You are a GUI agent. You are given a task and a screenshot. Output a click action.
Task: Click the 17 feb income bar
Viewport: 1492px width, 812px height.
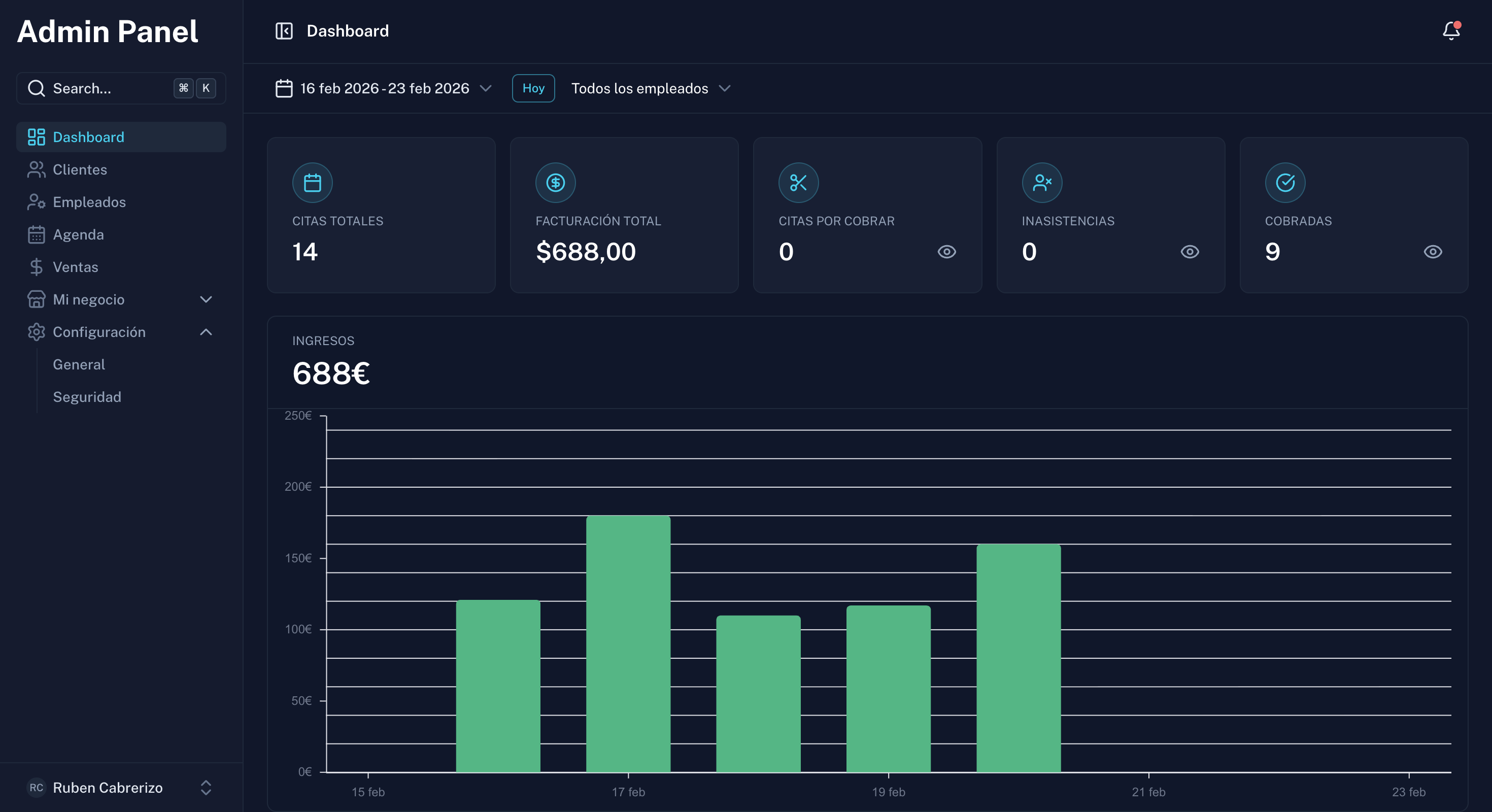(628, 643)
